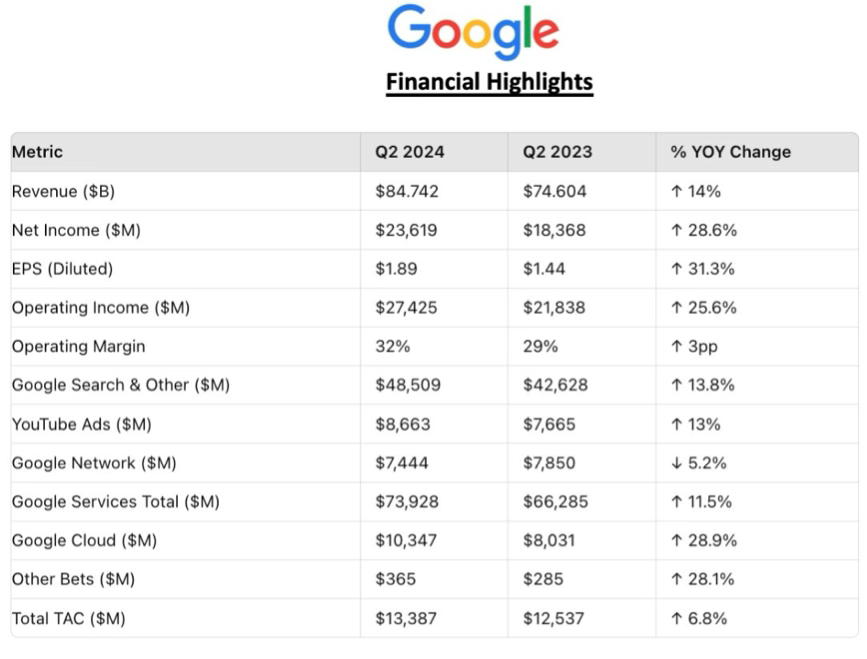The image size is (867, 659).
Task: Click the Revenue ($B) row label
Action: 56,191
